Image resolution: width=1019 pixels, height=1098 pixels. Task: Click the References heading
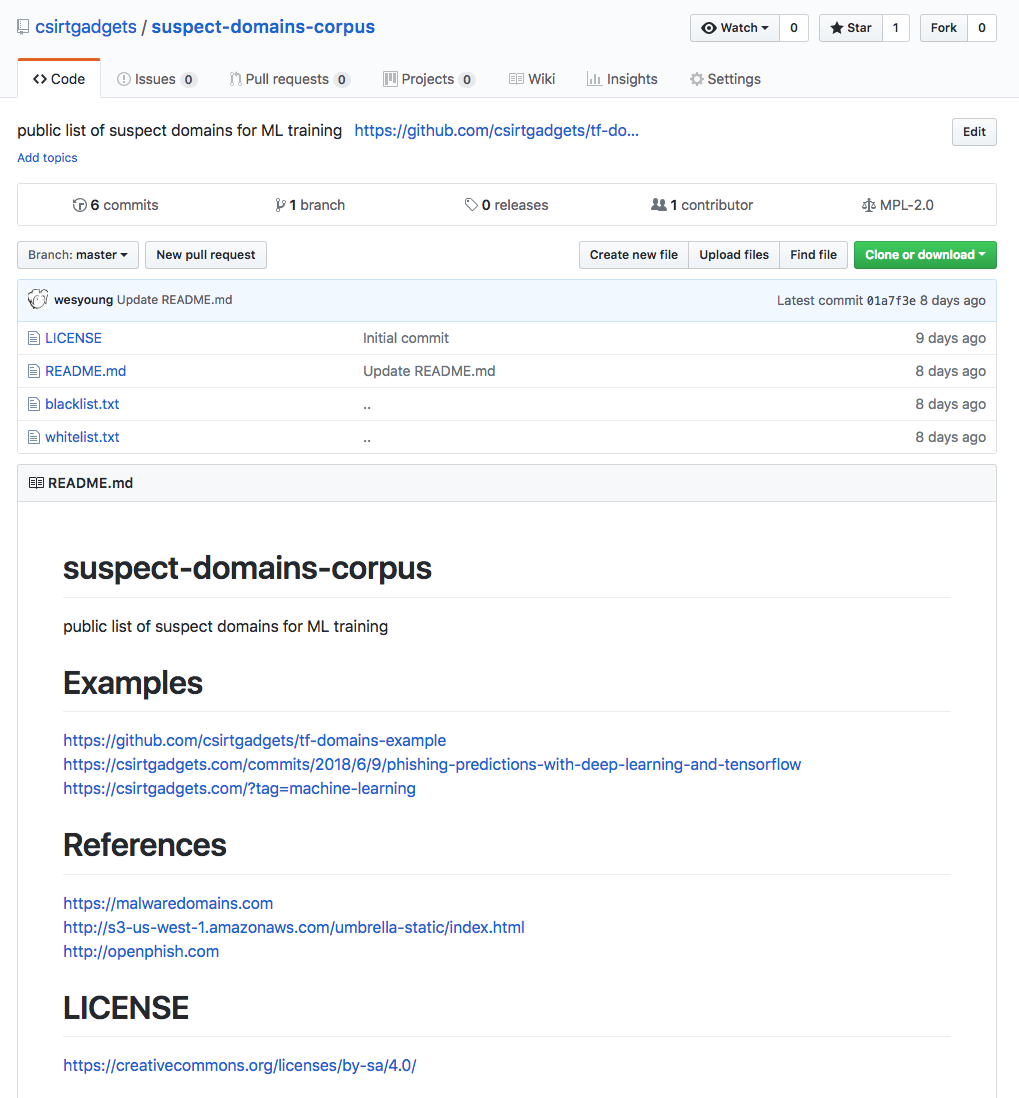coord(145,845)
